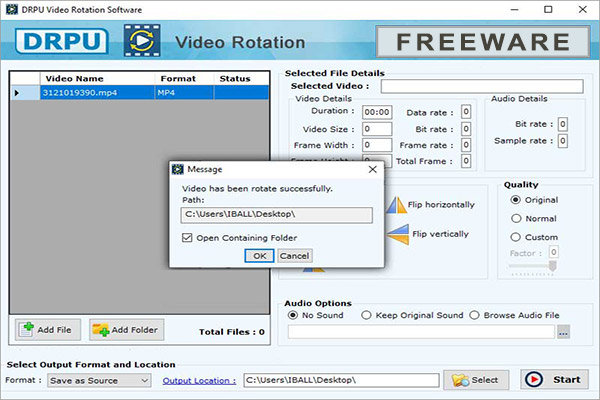Click the Sample rate value box
Image resolution: width=600 pixels, height=400 pixels.
click(x=562, y=141)
